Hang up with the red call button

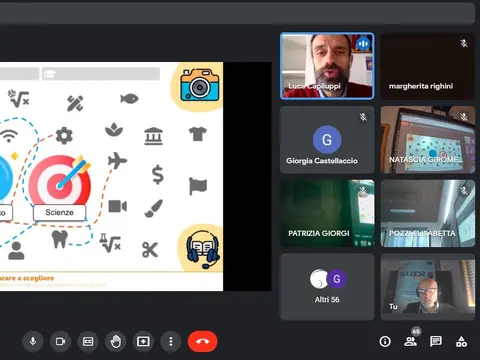pyautogui.click(x=203, y=341)
